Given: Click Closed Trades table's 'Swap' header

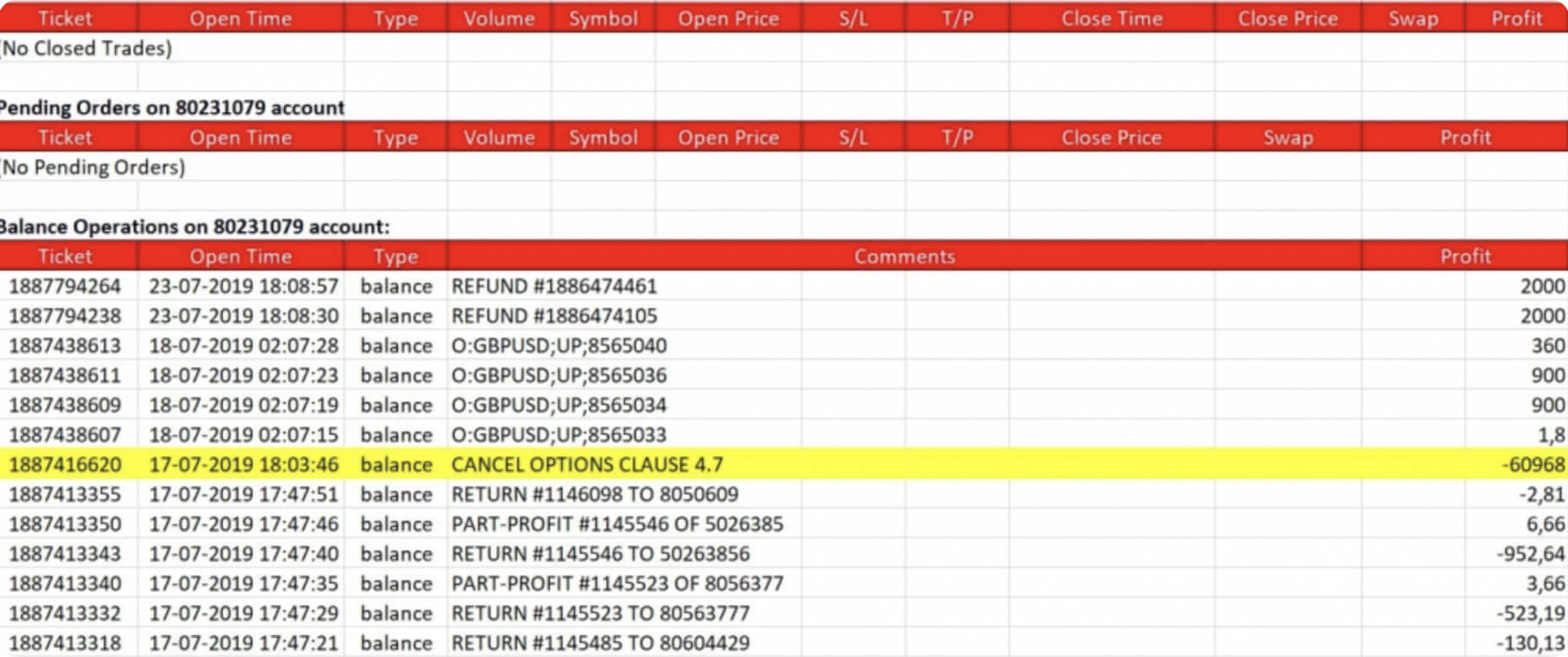Looking at the screenshot, I should (1413, 19).
